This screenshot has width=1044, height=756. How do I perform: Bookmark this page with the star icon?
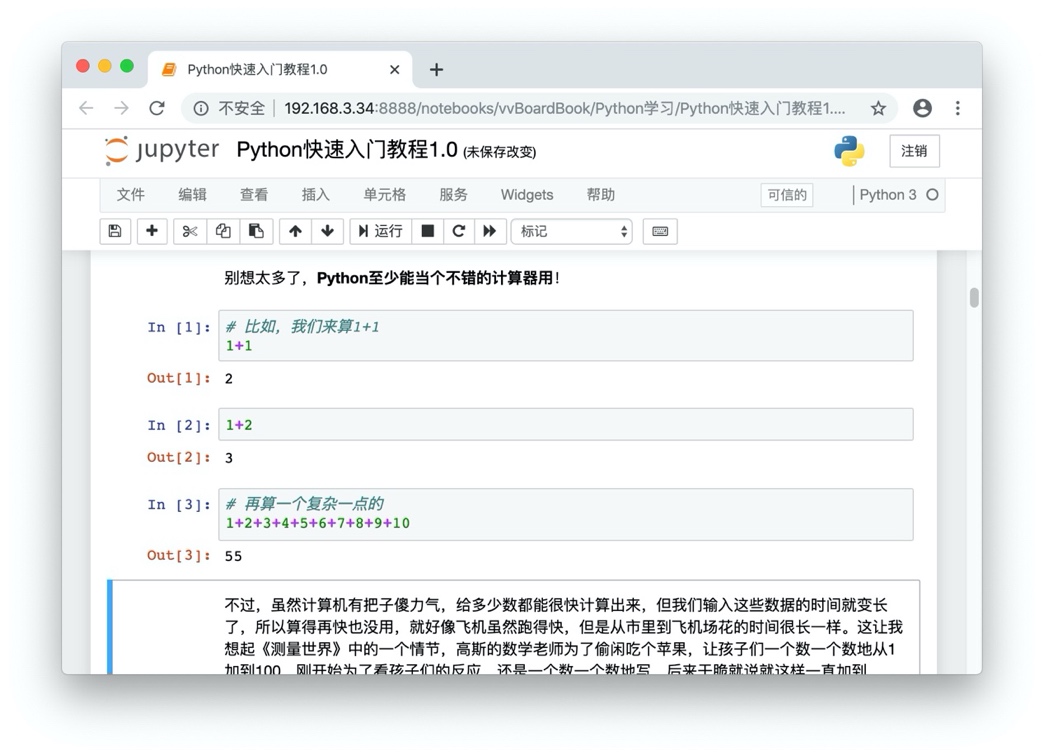878,109
